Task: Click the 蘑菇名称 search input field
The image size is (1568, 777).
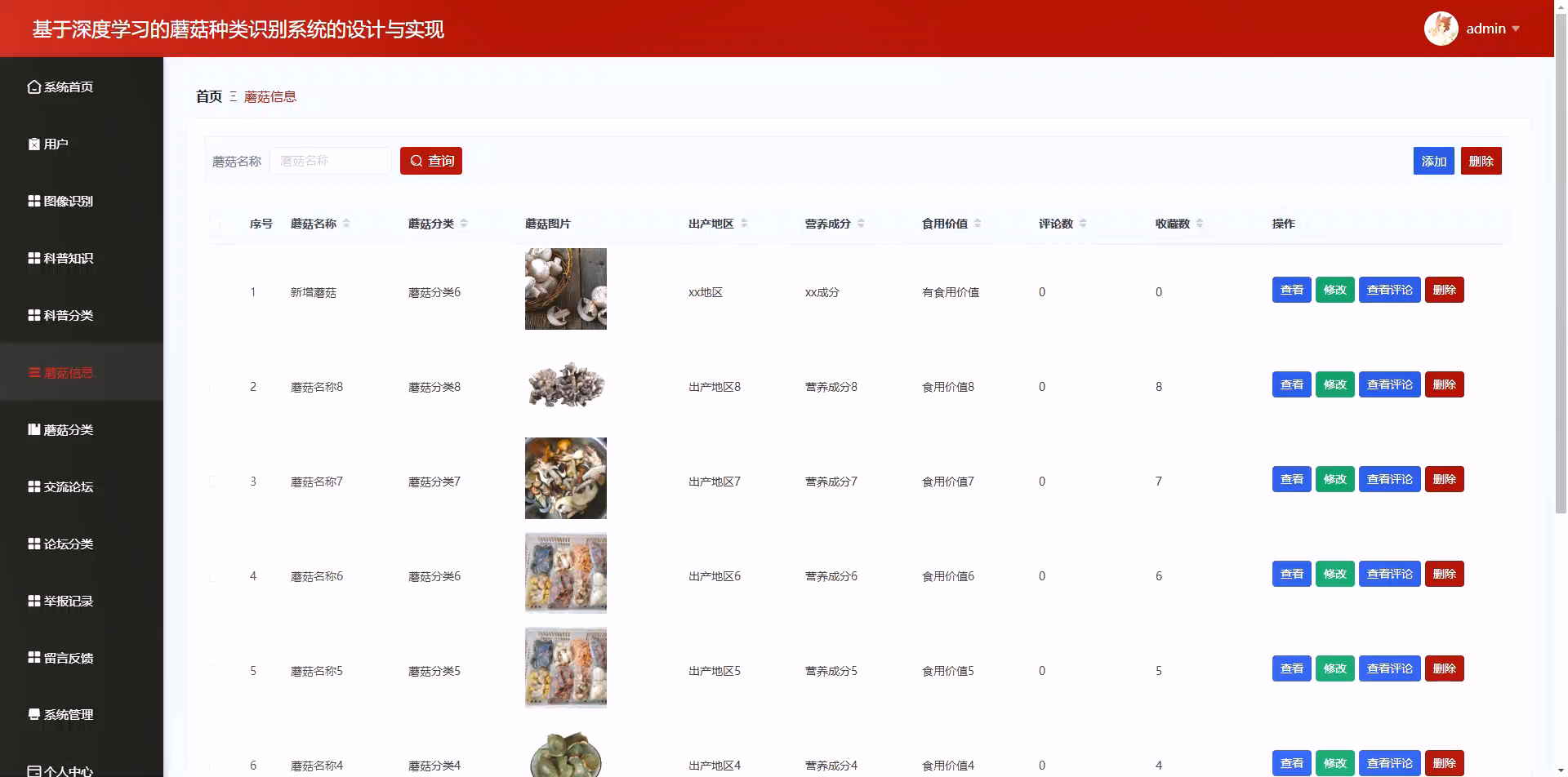Action: point(330,161)
